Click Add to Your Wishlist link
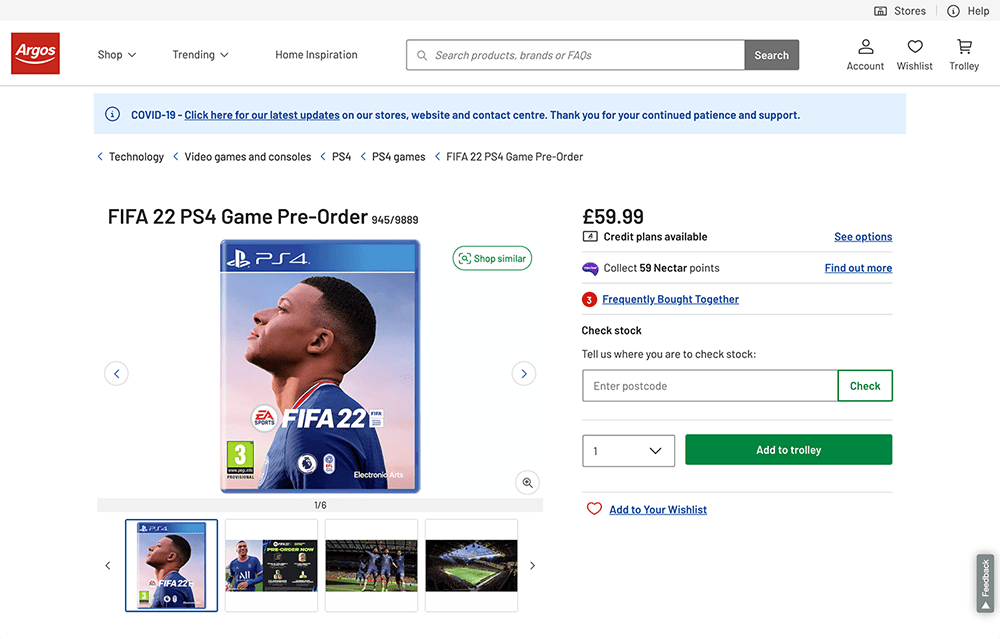This screenshot has width=1000, height=639. [x=657, y=510]
